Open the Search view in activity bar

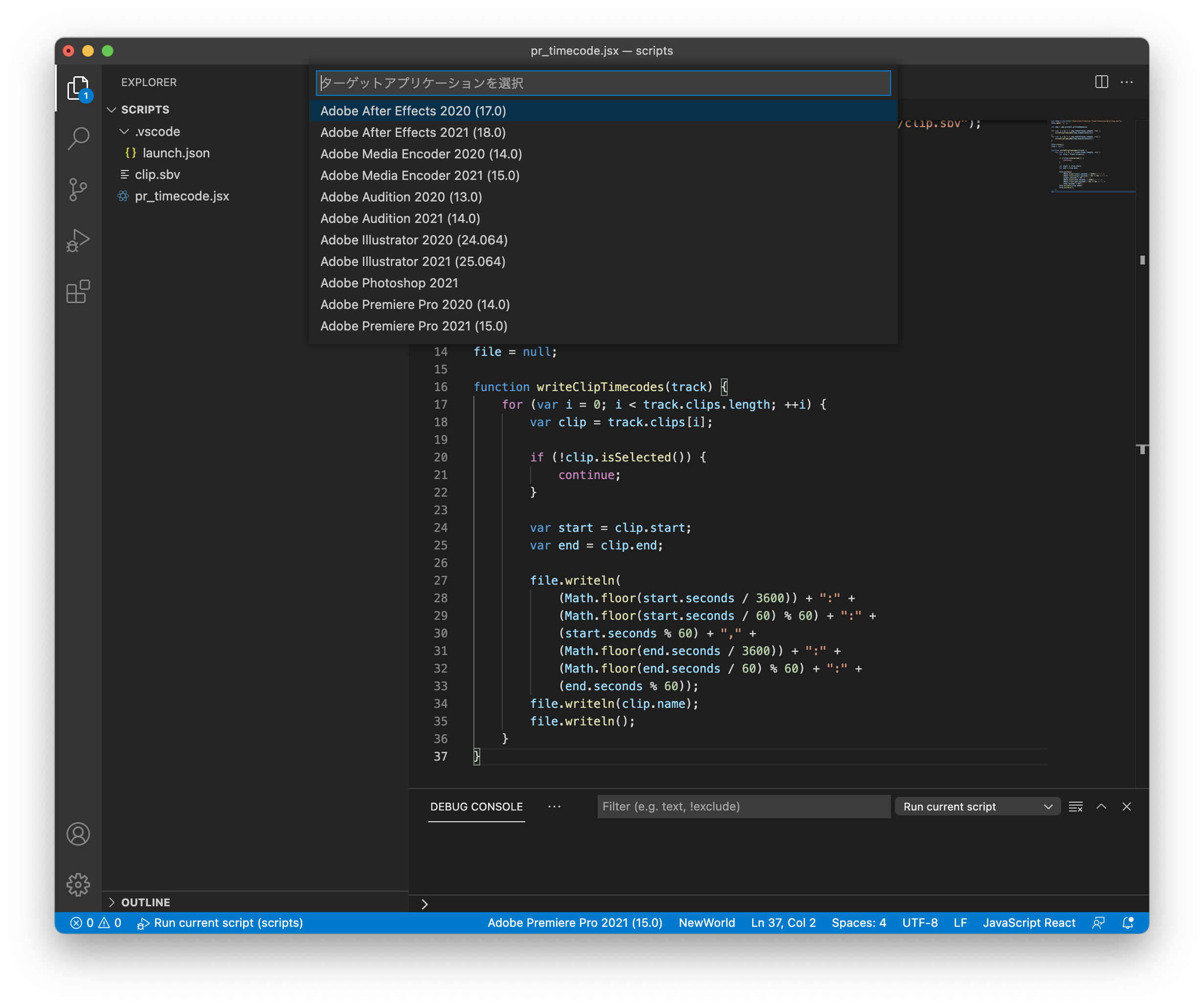[78, 138]
